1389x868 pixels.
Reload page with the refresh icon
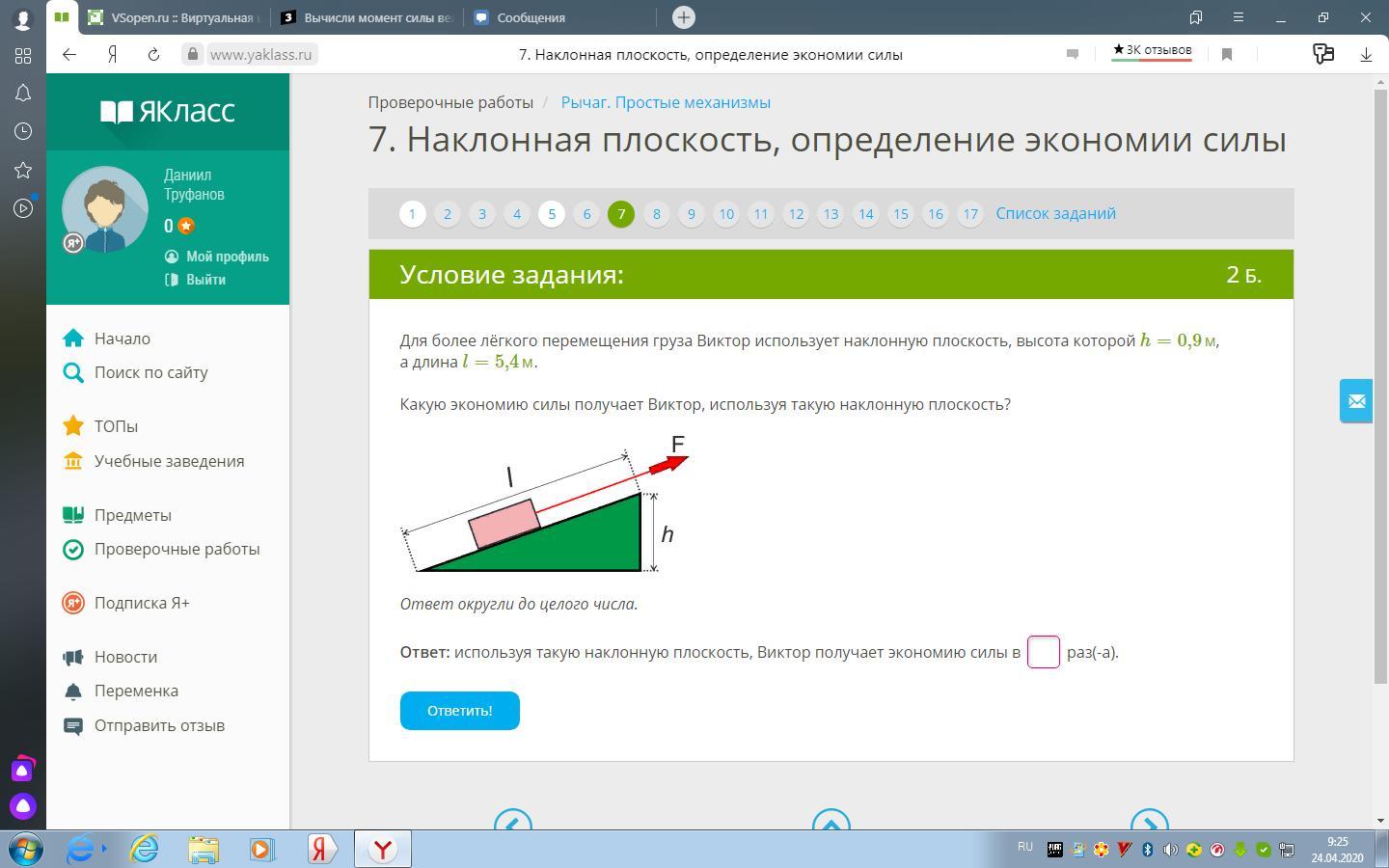(153, 55)
